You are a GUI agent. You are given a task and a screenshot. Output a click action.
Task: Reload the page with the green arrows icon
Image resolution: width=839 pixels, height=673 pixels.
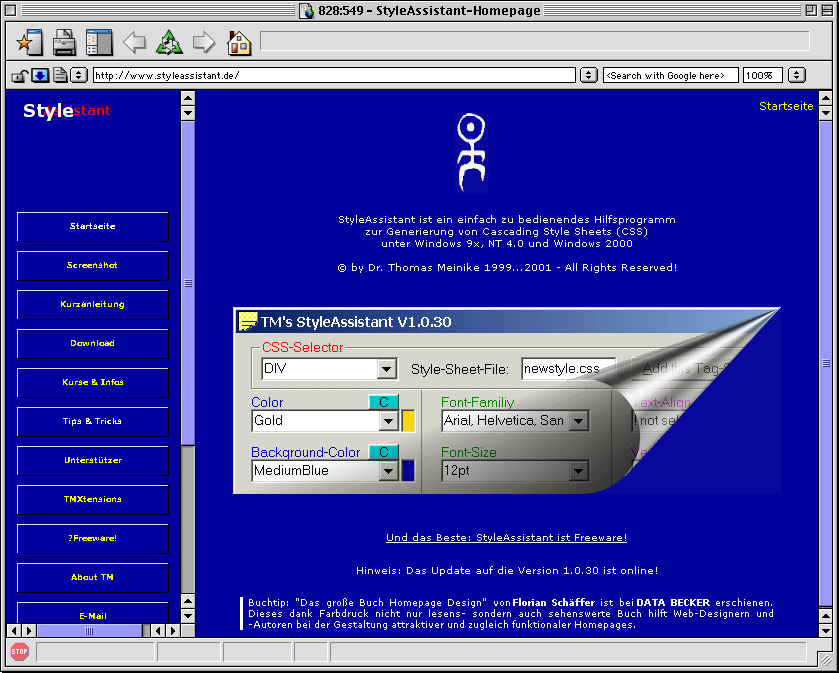[x=169, y=42]
